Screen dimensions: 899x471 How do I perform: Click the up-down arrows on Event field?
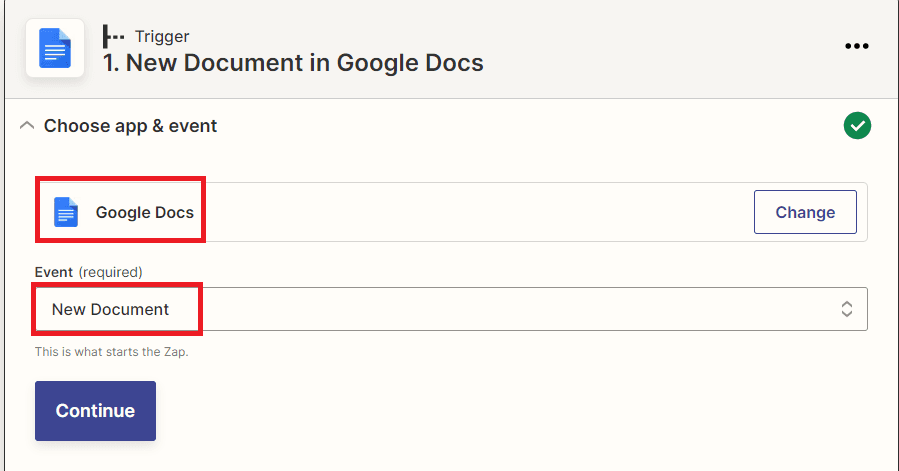point(846,309)
